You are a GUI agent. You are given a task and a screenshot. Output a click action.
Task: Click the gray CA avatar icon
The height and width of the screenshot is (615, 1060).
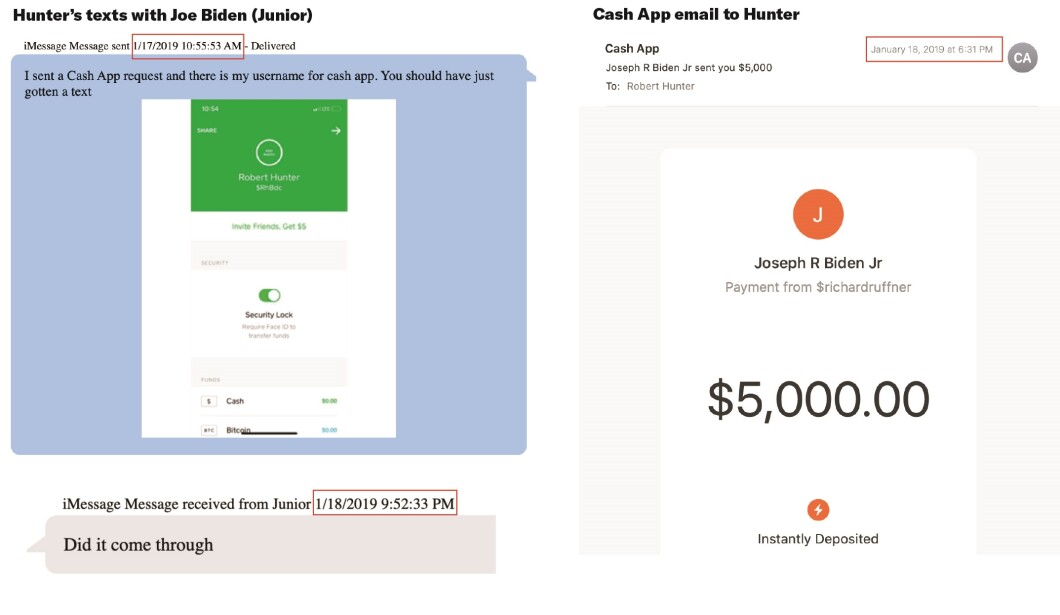pyautogui.click(x=1022, y=58)
